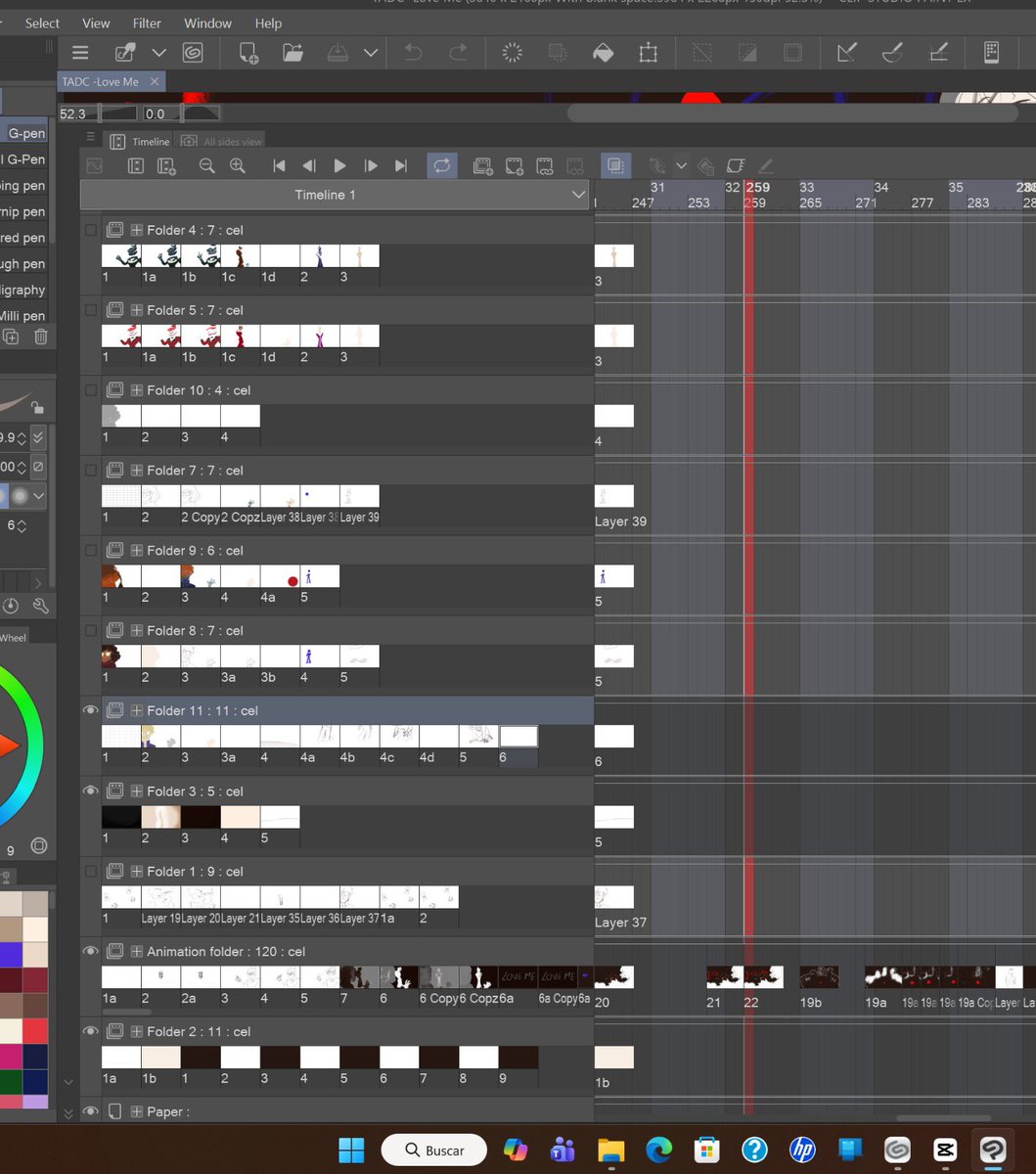
Task: Jump to the first frame
Action: 279,166
